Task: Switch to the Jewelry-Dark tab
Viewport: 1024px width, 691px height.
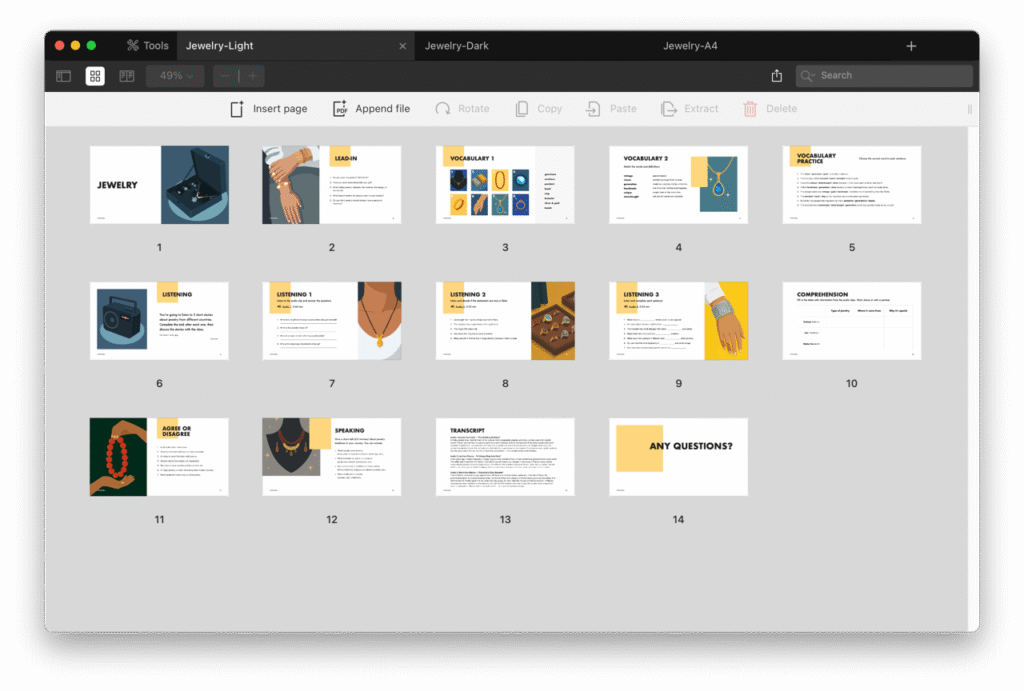Action: click(456, 46)
